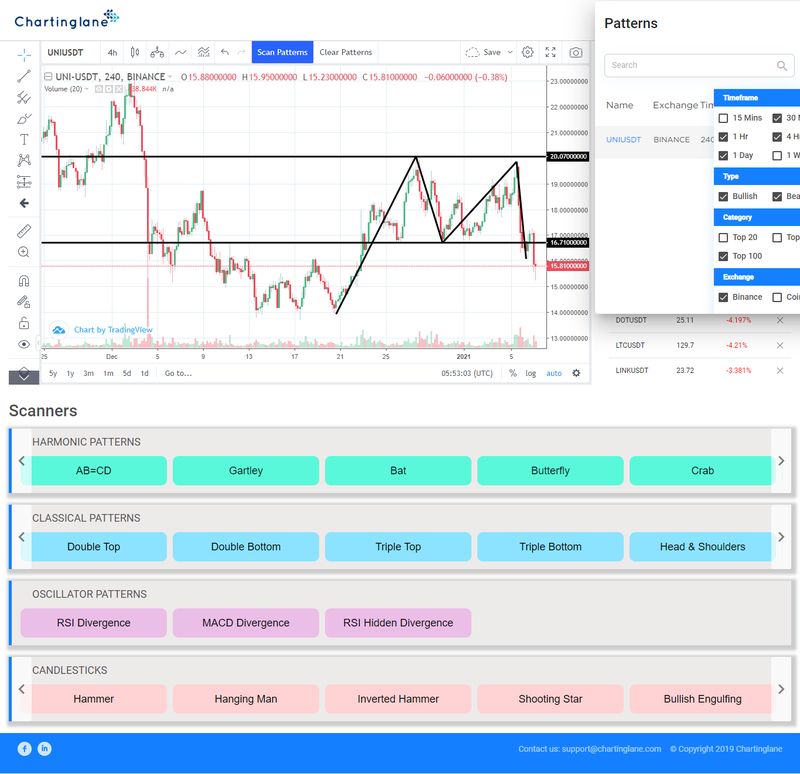Run the Hammer candlestick scanner
Screen dimensions: 800x774
[93, 698]
